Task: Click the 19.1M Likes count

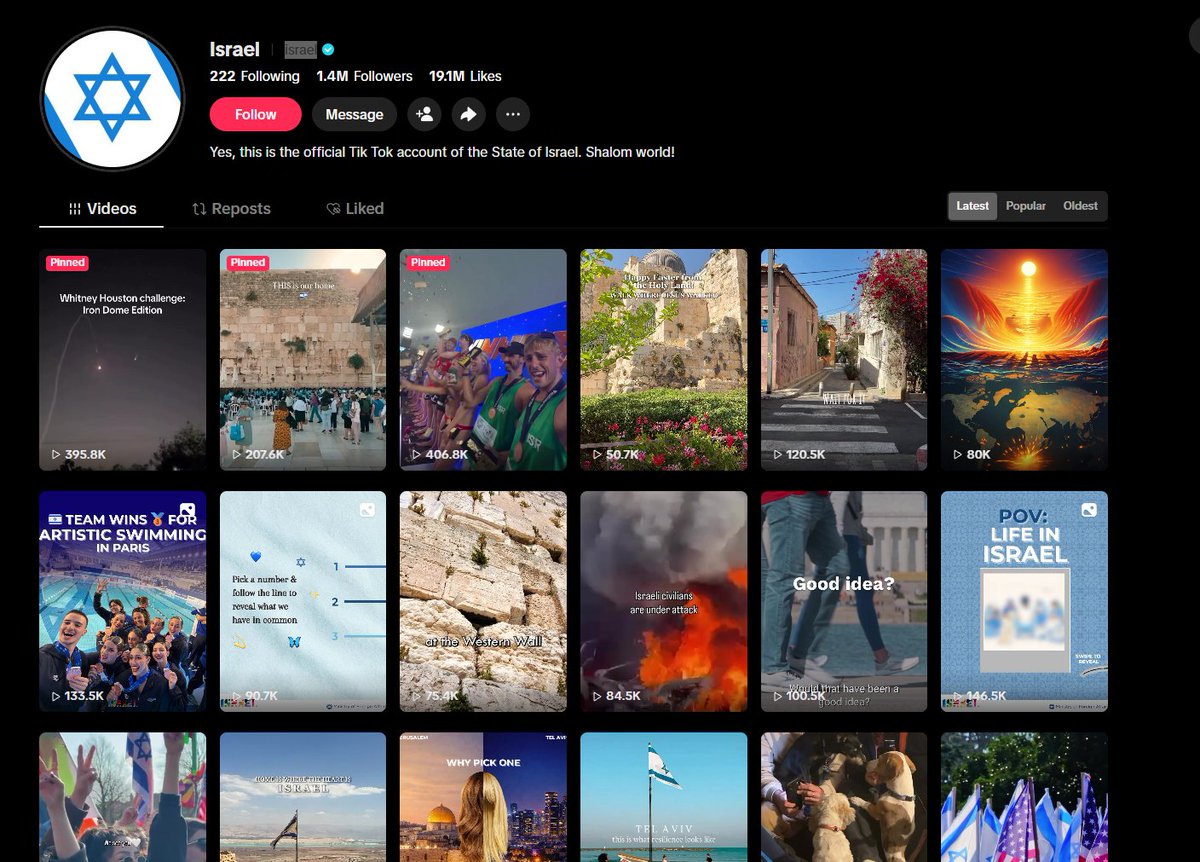Action: (x=465, y=76)
